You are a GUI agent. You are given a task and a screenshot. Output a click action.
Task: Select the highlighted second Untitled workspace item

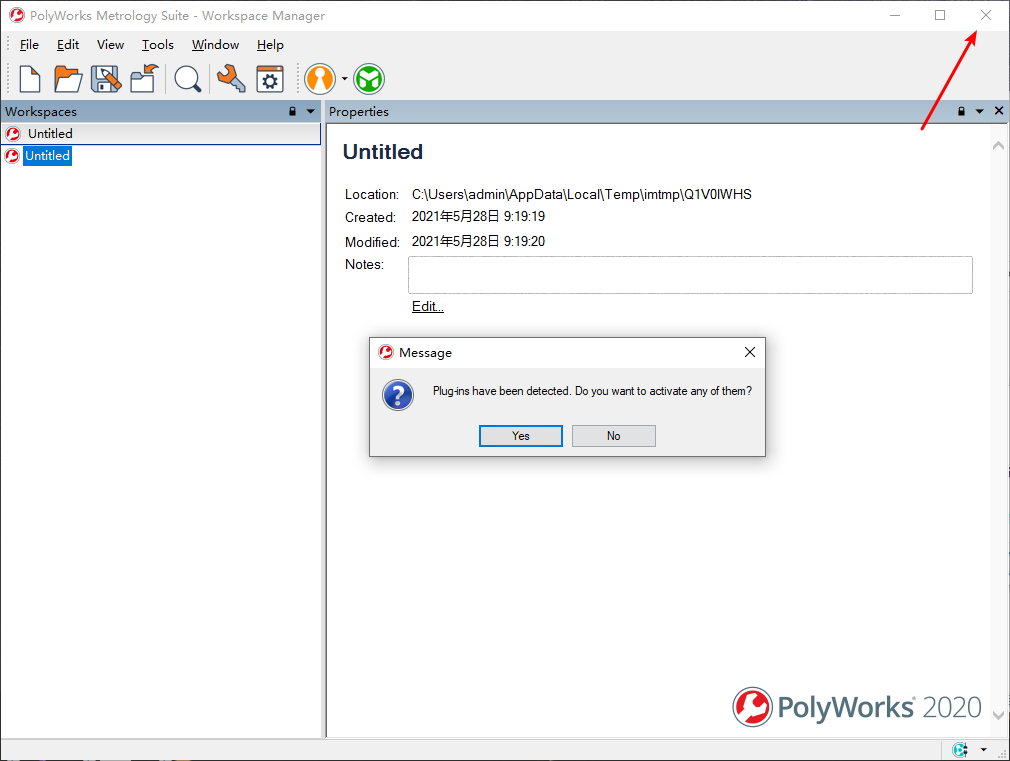tap(48, 155)
